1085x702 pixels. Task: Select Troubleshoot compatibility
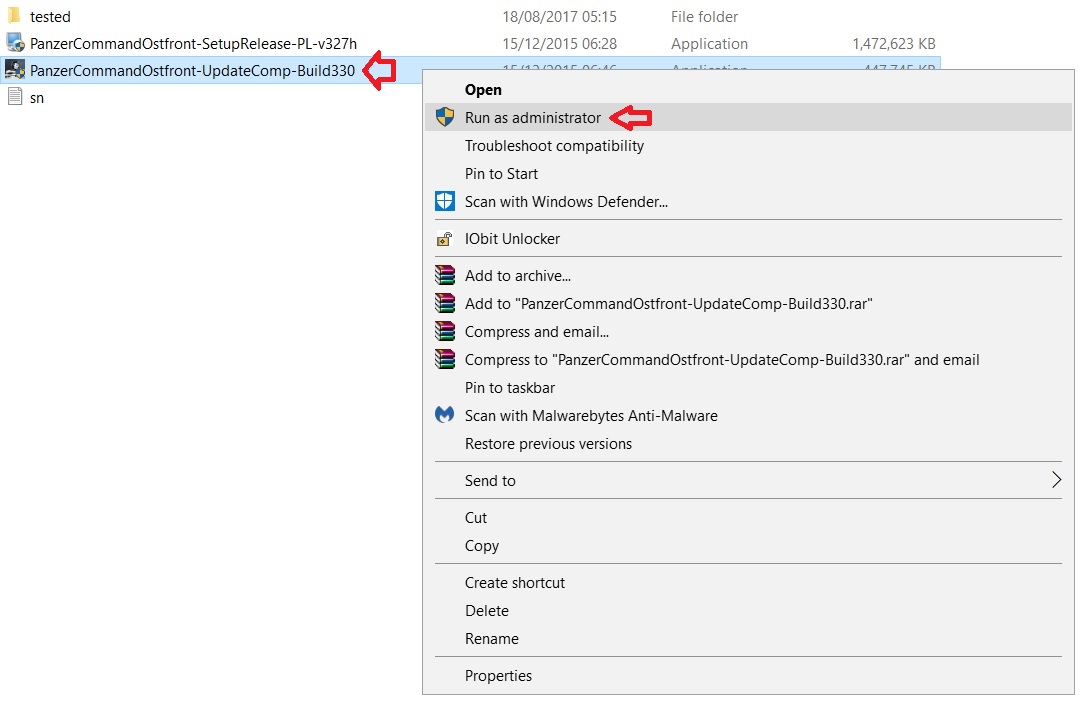(x=554, y=146)
